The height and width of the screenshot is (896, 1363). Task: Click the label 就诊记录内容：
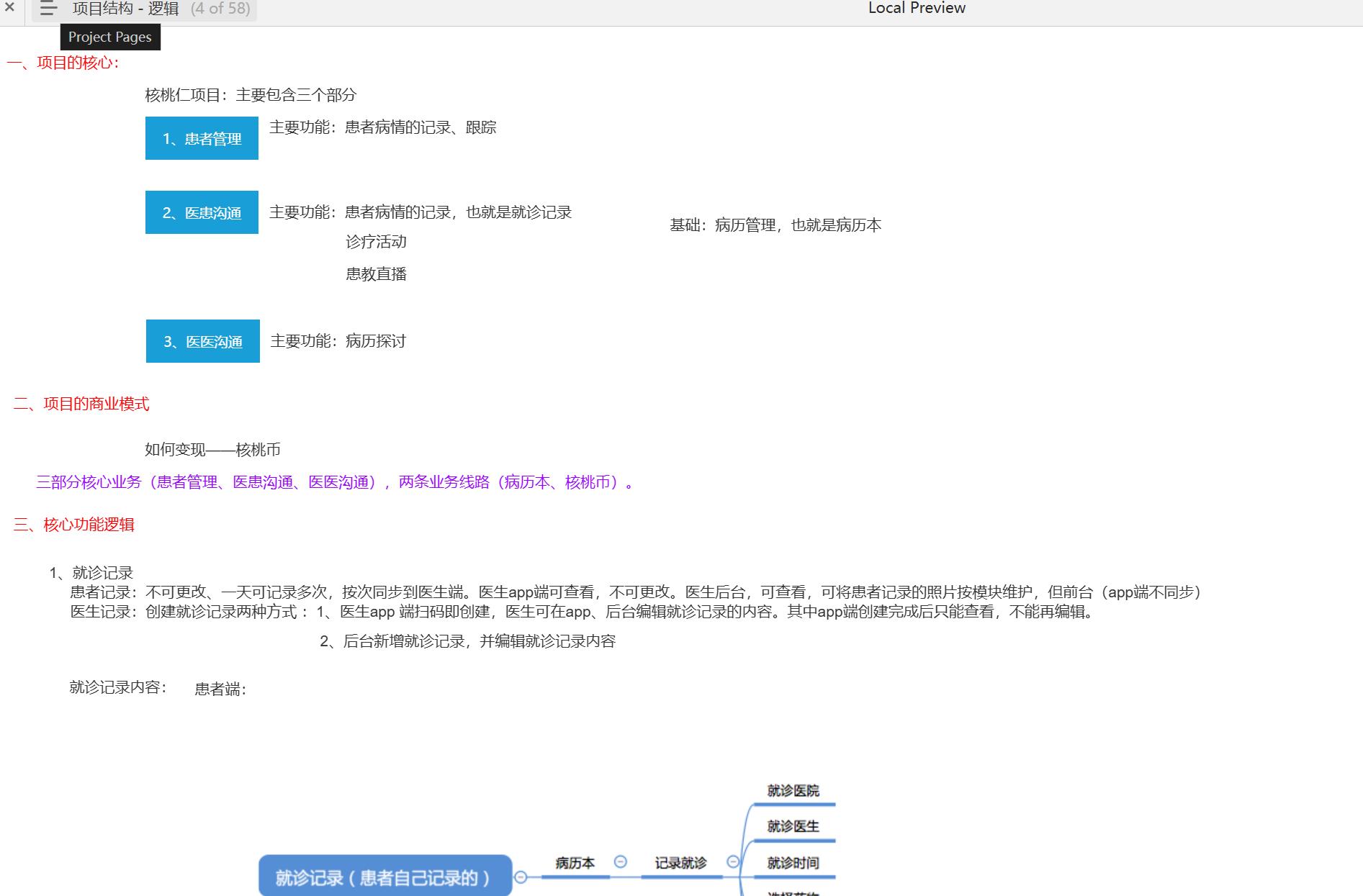tap(118, 687)
